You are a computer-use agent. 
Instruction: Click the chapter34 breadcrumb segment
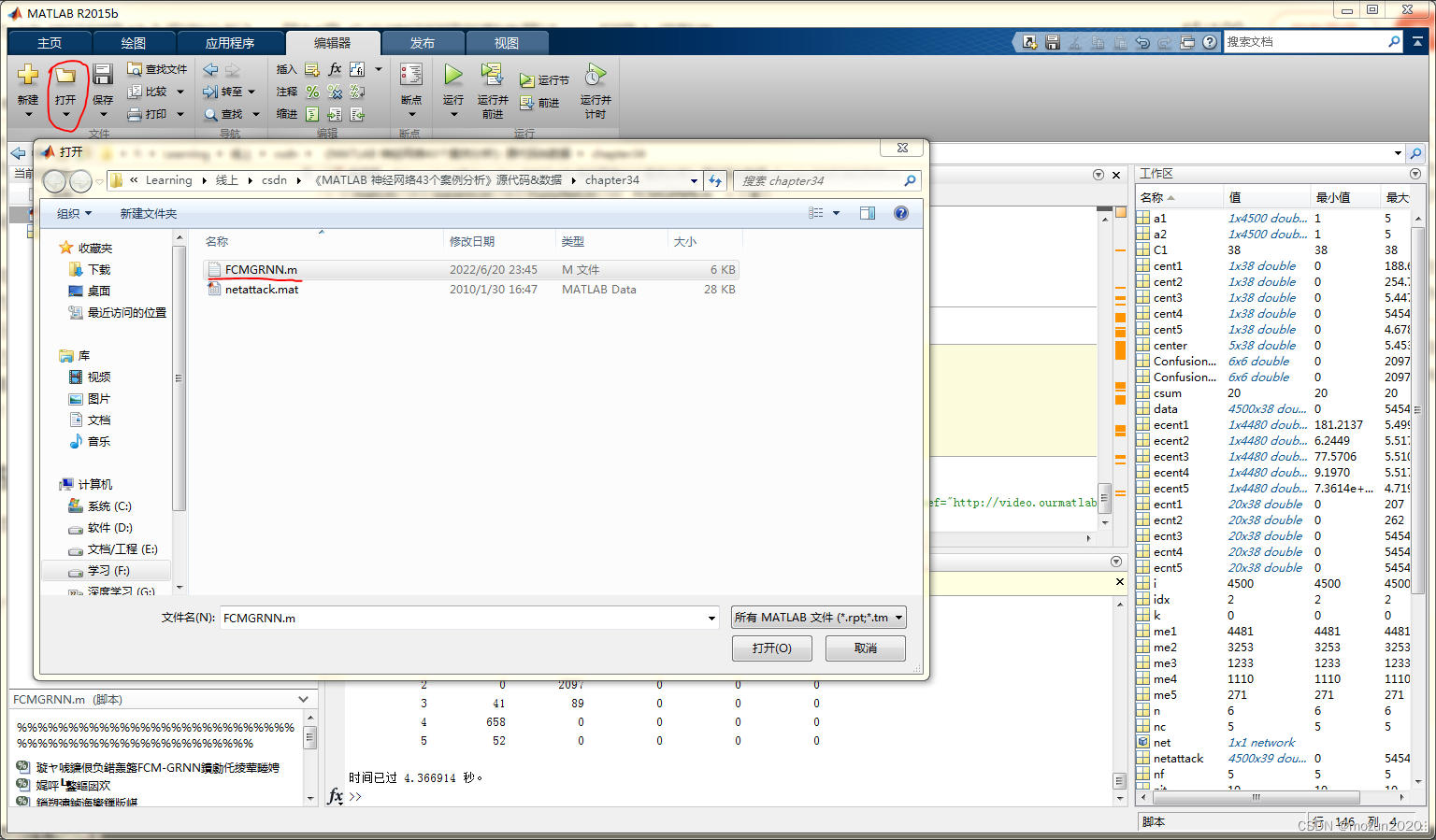pos(612,180)
